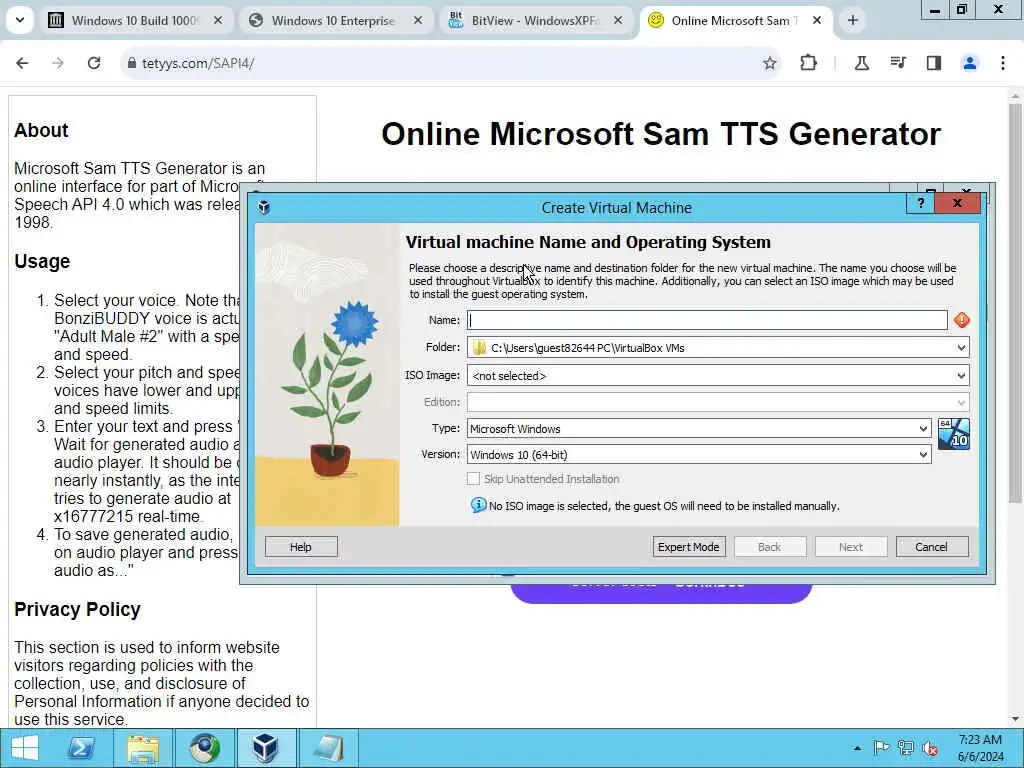
Task: Reload the tetyys.com page
Action: [94, 63]
